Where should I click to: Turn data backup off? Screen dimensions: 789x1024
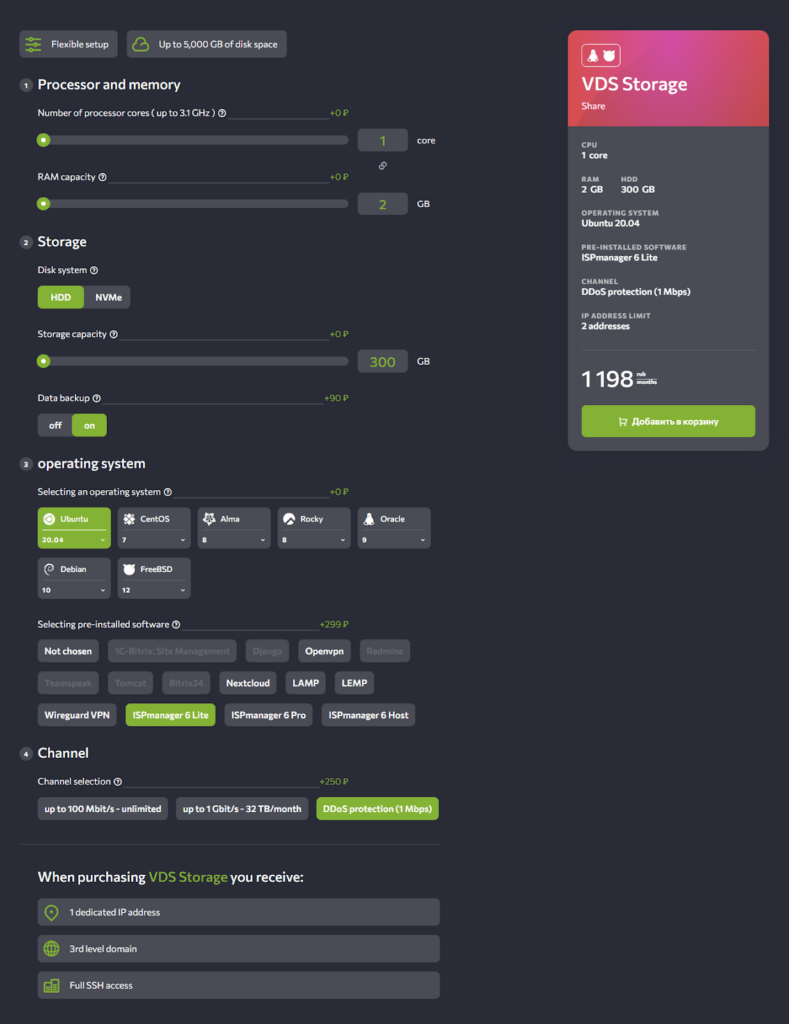coord(55,425)
